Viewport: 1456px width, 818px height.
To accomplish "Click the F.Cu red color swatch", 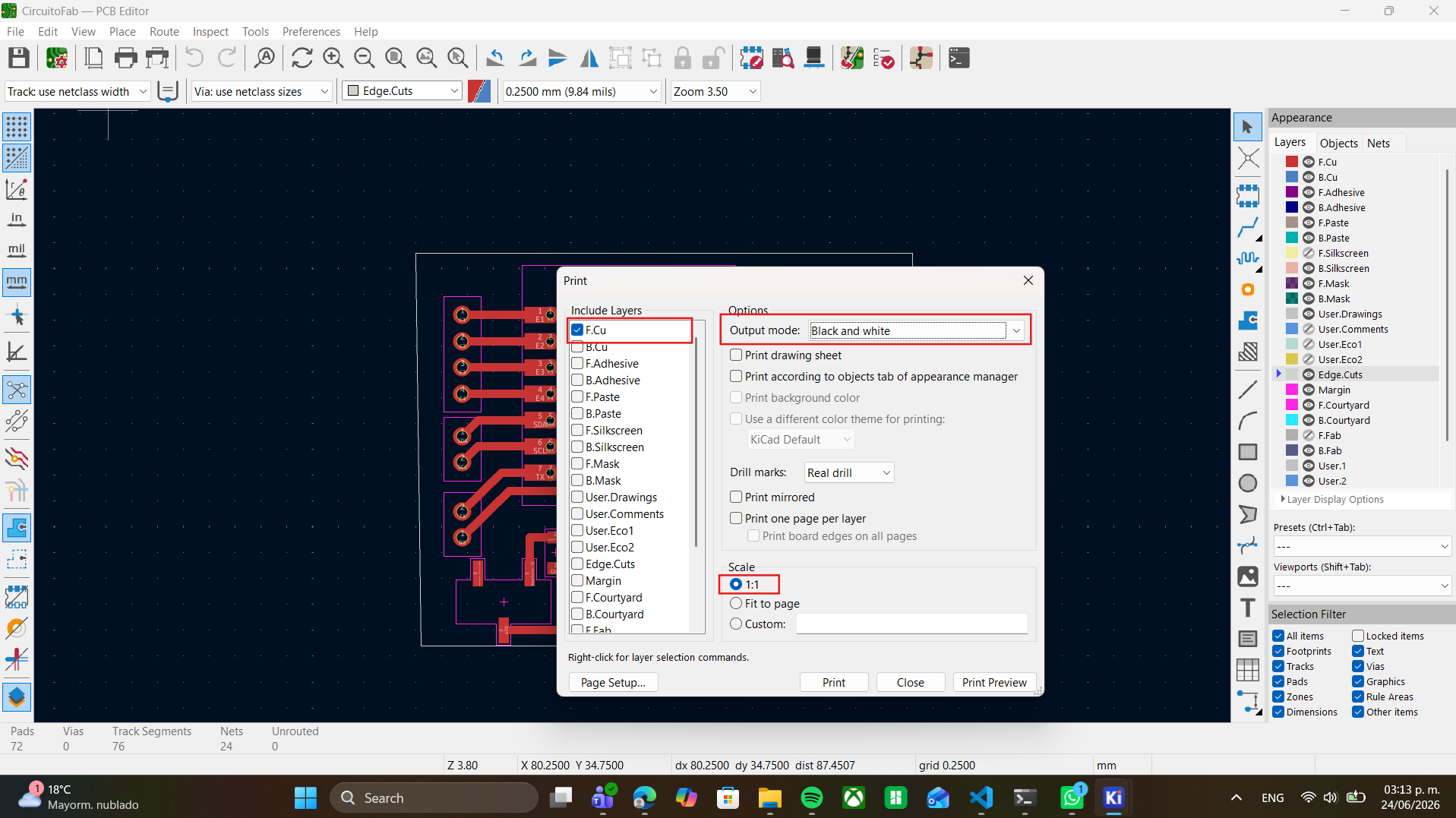I will [1291, 162].
